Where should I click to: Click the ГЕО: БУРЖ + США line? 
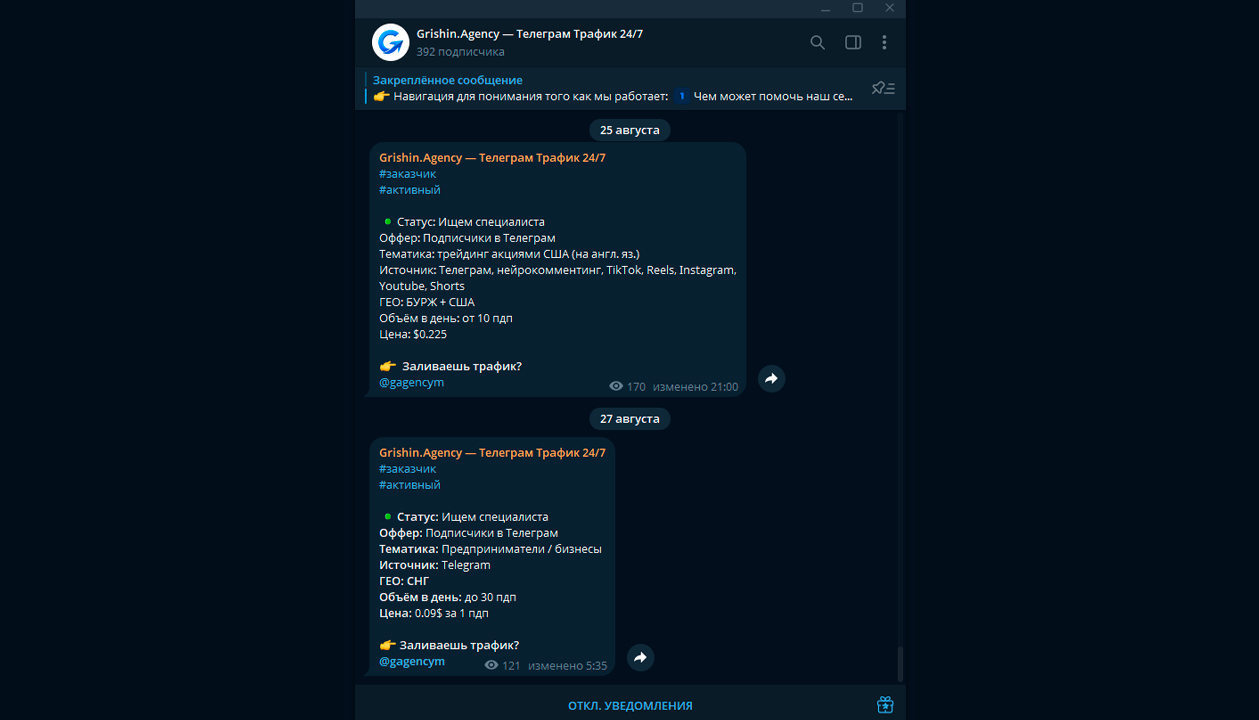pos(427,302)
